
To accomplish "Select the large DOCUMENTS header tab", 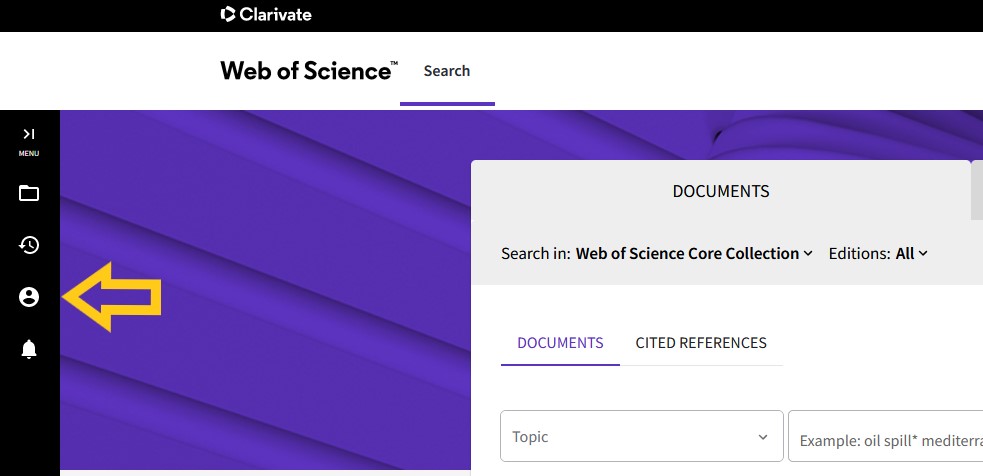I will (721, 191).
